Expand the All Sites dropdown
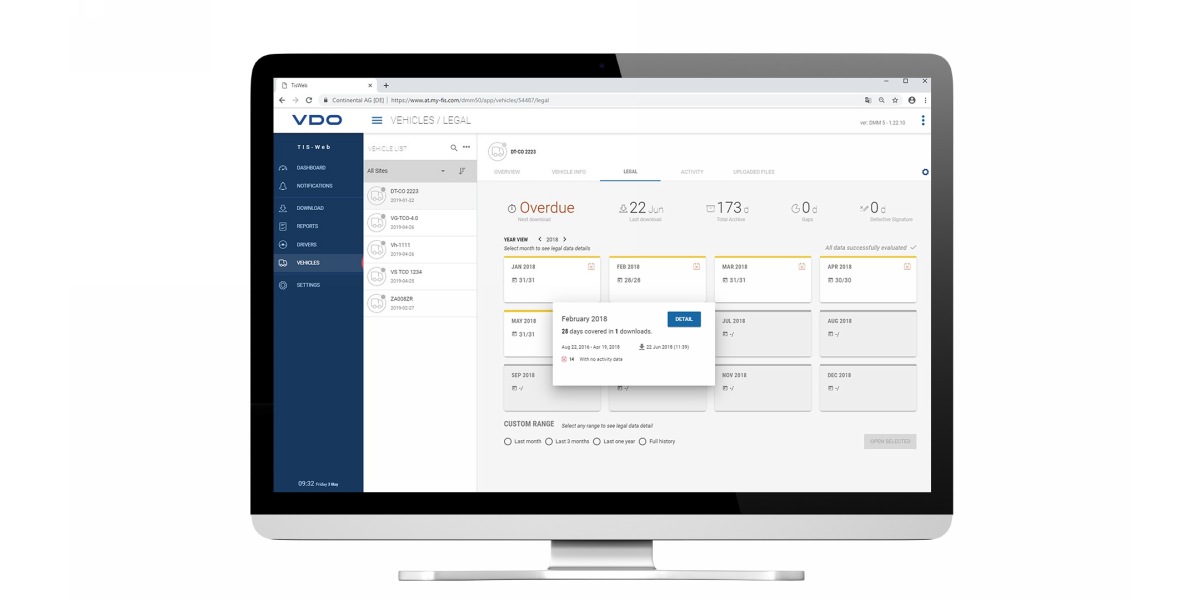This screenshot has height=600, width=1200. coord(443,171)
